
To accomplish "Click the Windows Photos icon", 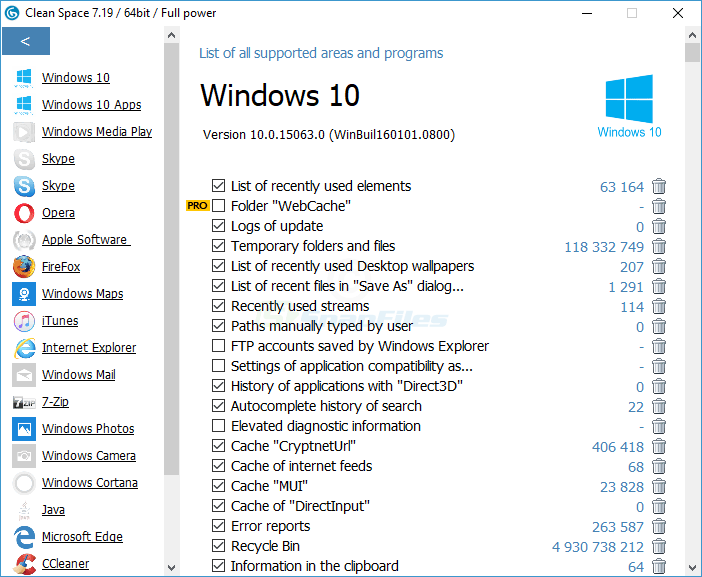I will pyautogui.click(x=24, y=429).
